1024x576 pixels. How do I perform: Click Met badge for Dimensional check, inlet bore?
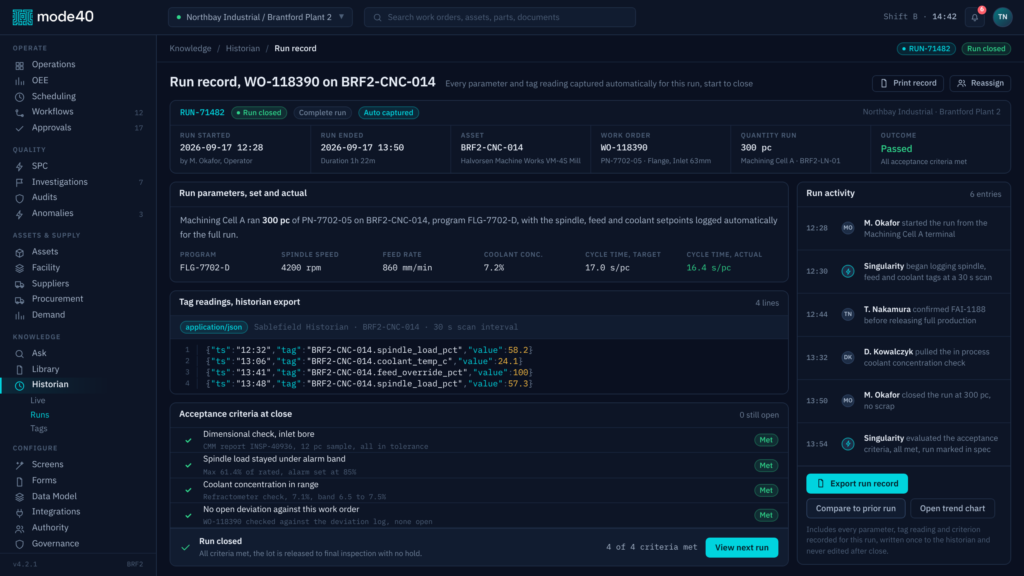pyautogui.click(x=765, y=440)
